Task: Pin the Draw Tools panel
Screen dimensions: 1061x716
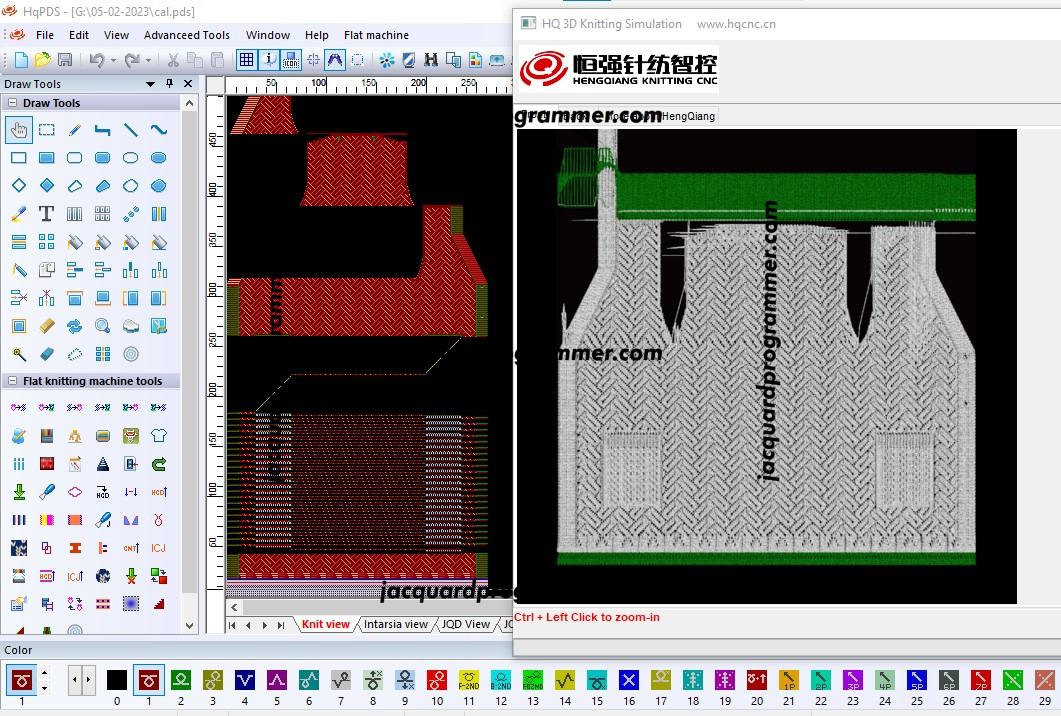Action: point(169,83)
